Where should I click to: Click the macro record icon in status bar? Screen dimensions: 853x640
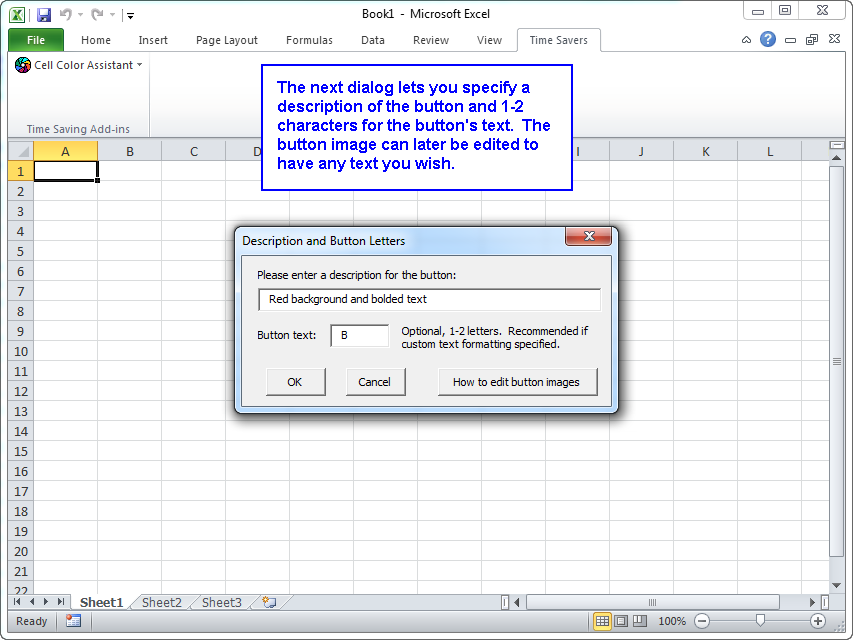tap(73, 621)
